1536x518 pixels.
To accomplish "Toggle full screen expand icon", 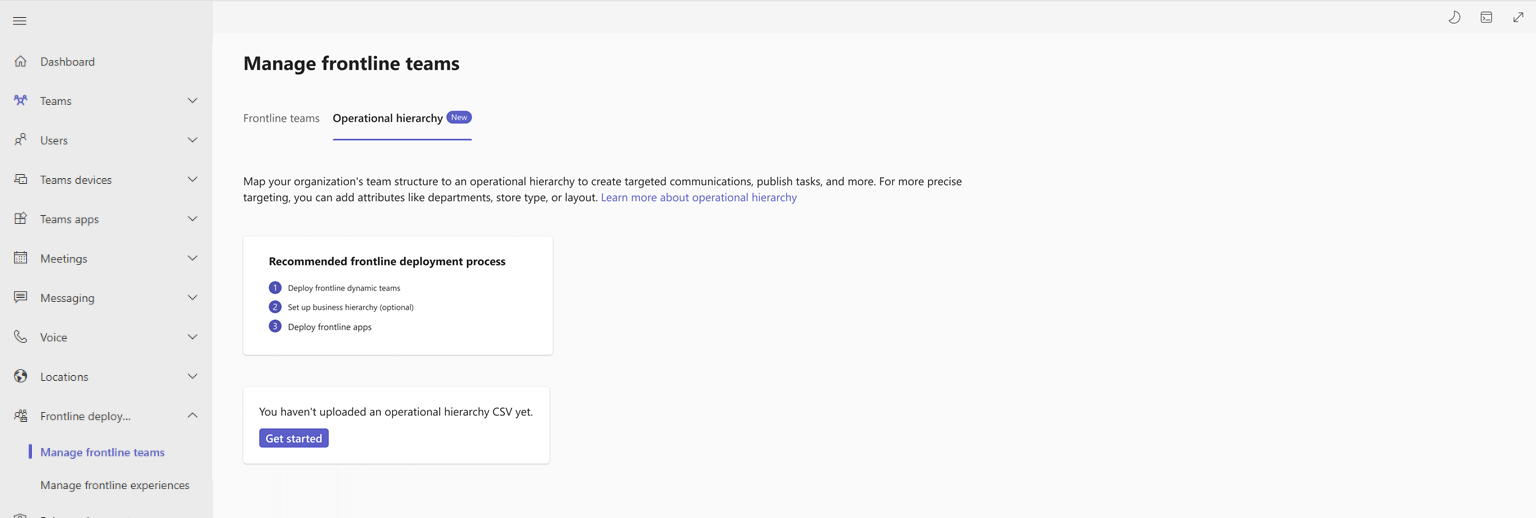I will tap(1518, 17).
